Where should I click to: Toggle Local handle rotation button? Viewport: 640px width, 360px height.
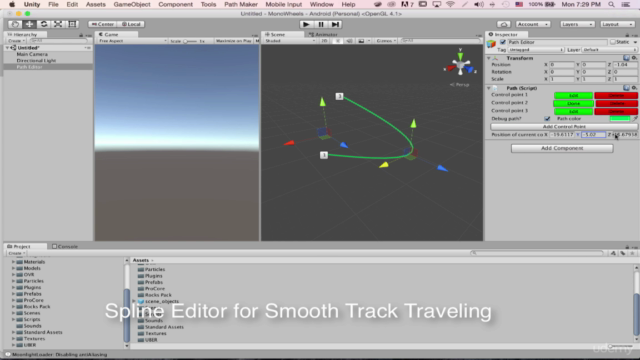point(131,24)
